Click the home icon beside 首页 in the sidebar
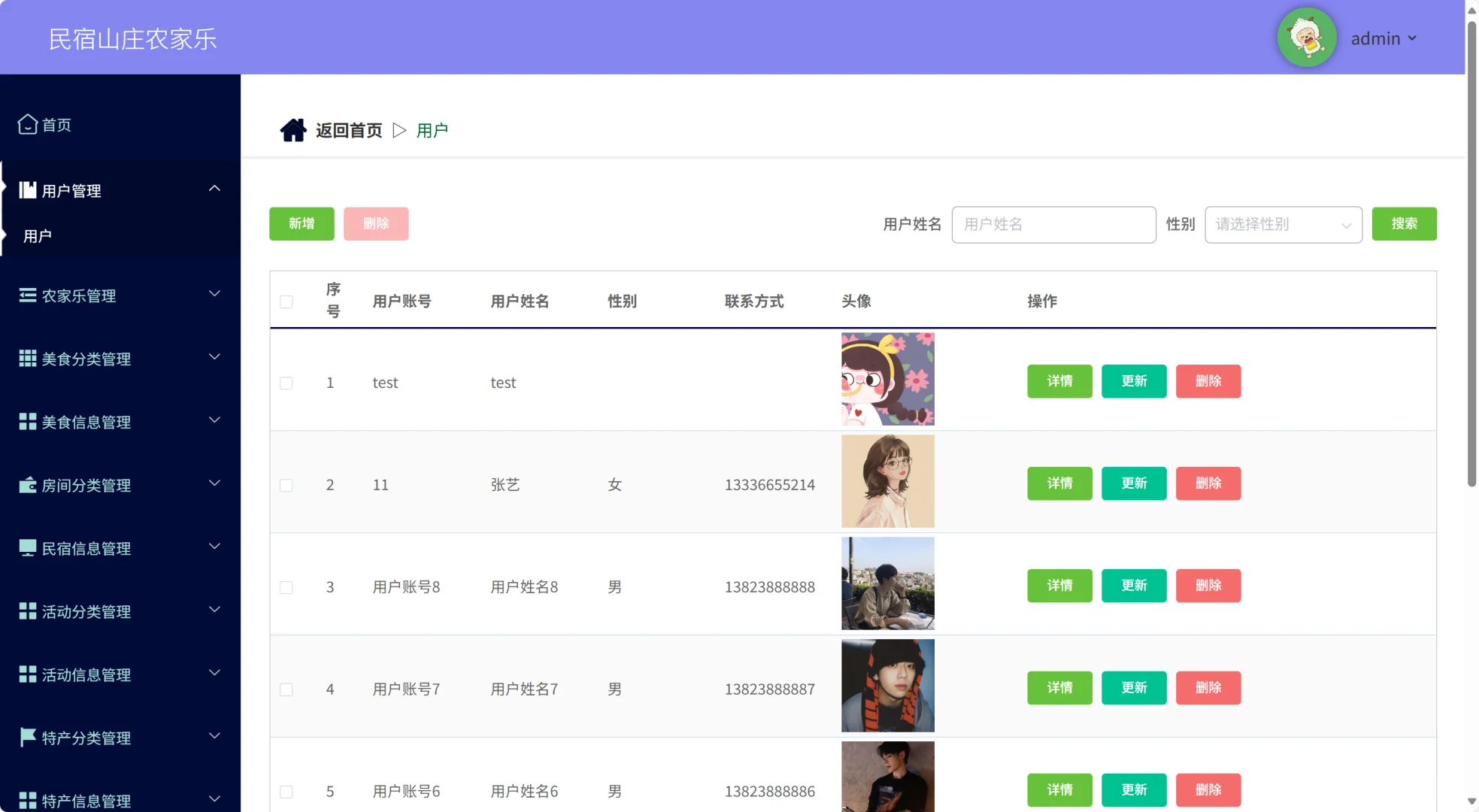This screenshot has height=812, width=1479. pyautogui.click(x=28, y=124)
